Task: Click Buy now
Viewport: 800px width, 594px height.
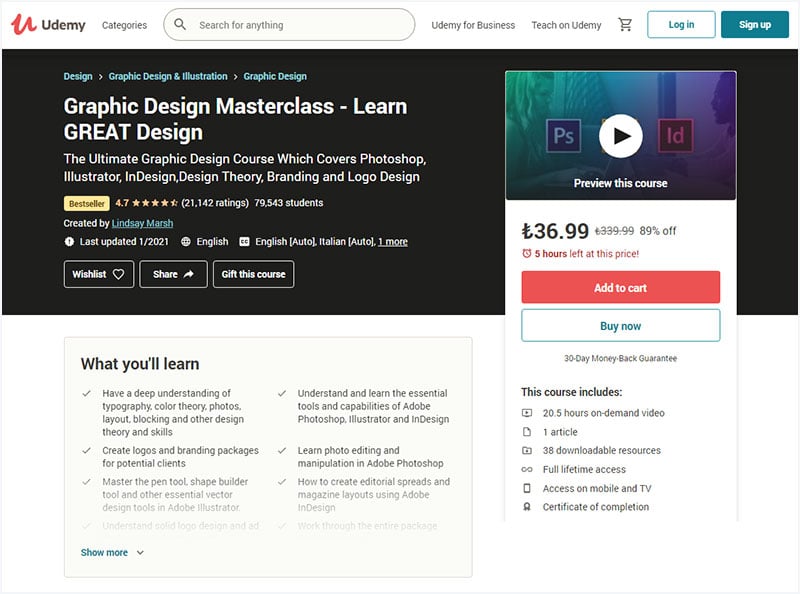Action: coord(620,326)
